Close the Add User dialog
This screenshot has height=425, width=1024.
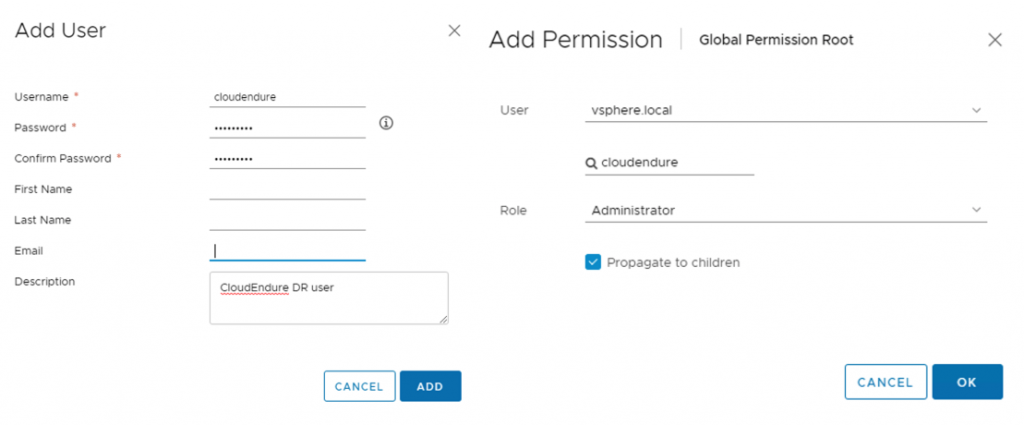[454, 31]
